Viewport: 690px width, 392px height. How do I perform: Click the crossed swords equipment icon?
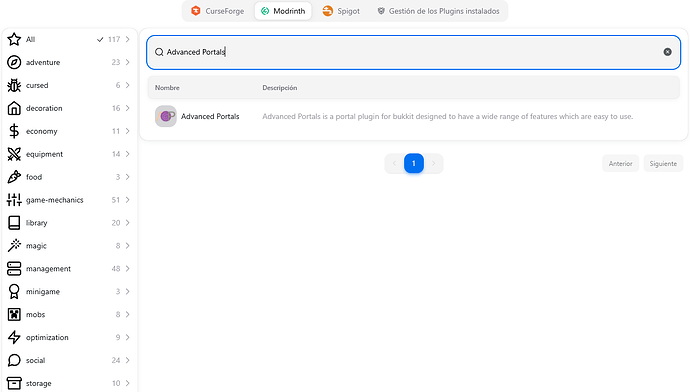[x=14, y=154]
